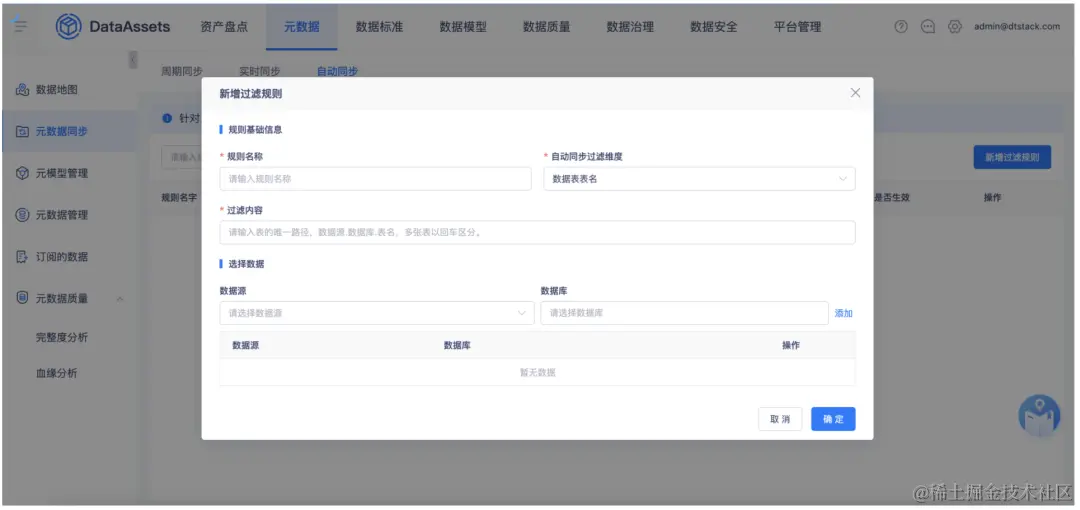
Task: Open the 数据源 select dropdown
Action: [x=377, y=313]
